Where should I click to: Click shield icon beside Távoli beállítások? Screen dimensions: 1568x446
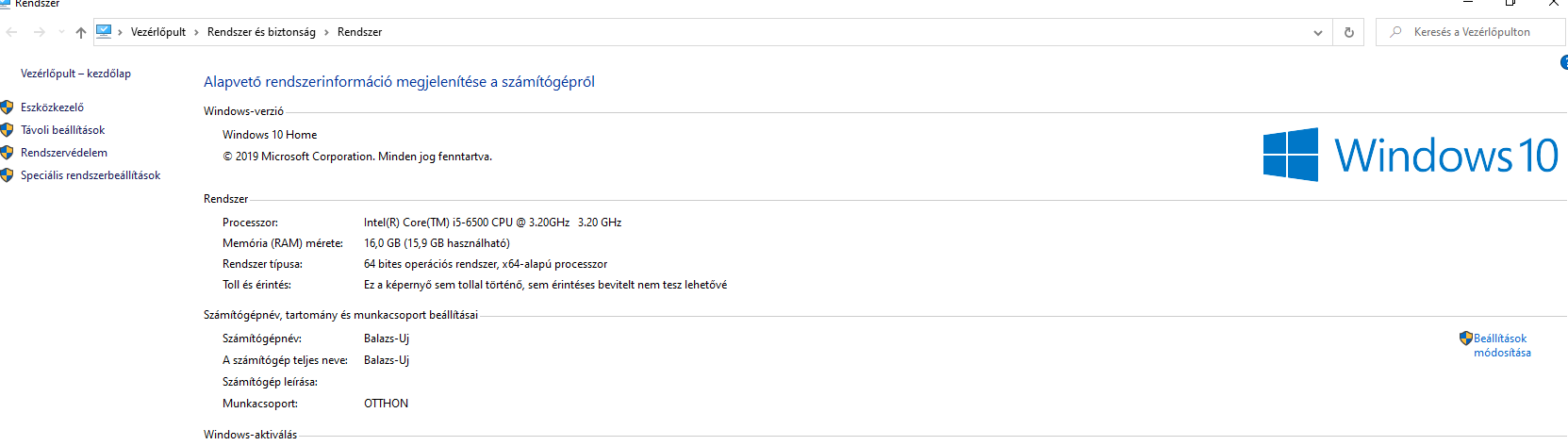pos(7,130)
